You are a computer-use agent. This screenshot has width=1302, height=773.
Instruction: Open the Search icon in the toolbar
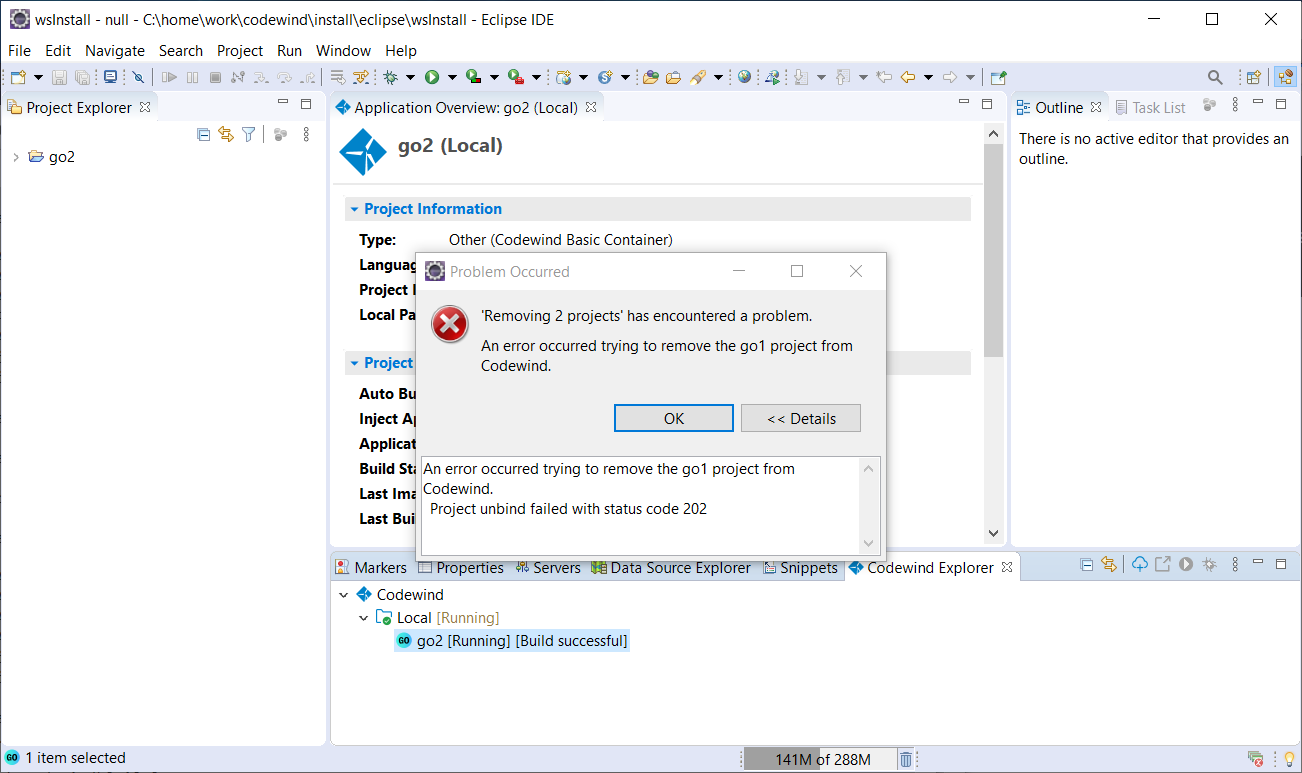(1213, 76)
